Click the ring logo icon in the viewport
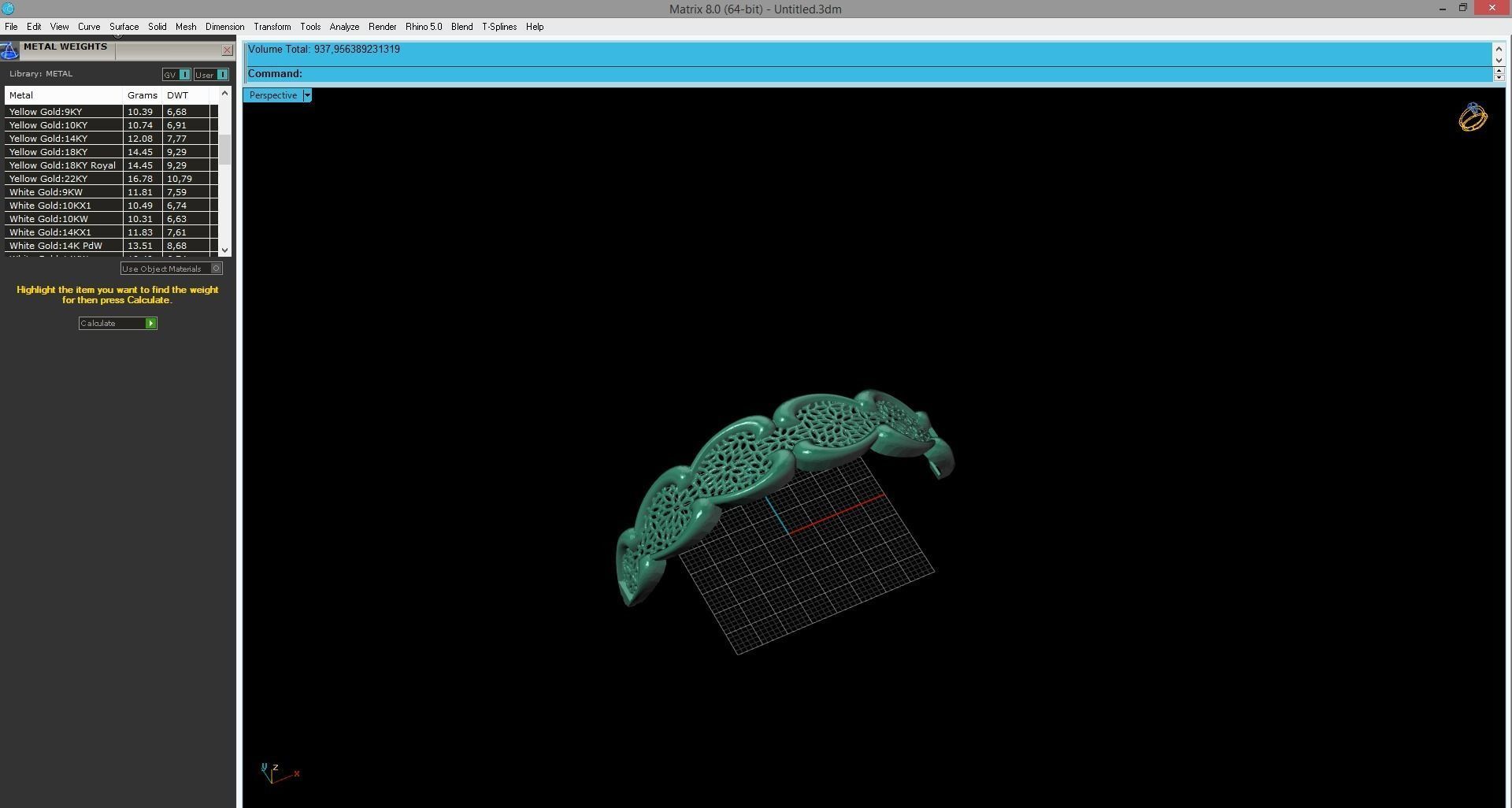Image resolution: width=1512 pixels, height=808 pixels. [x=1473, y=117]
